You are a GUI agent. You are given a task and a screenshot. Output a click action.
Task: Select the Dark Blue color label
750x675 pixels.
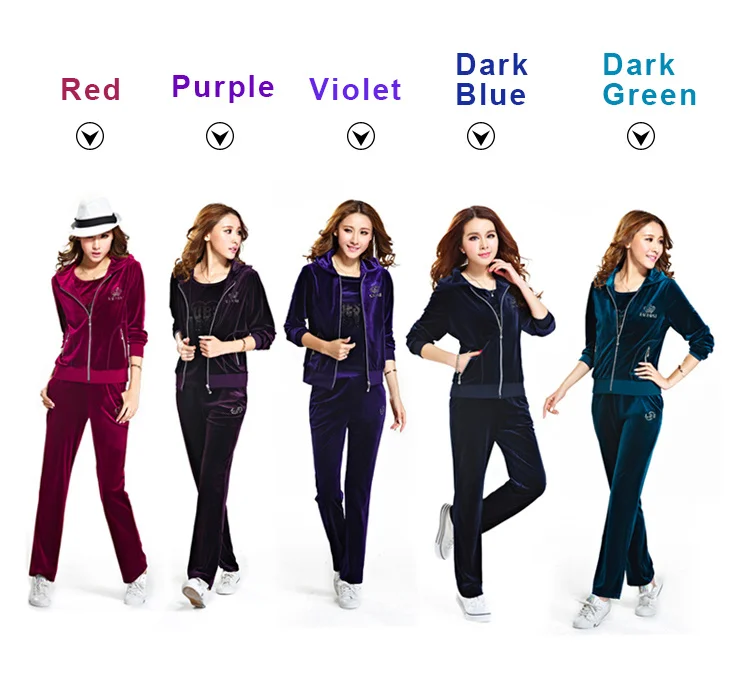tap(492, 79)
